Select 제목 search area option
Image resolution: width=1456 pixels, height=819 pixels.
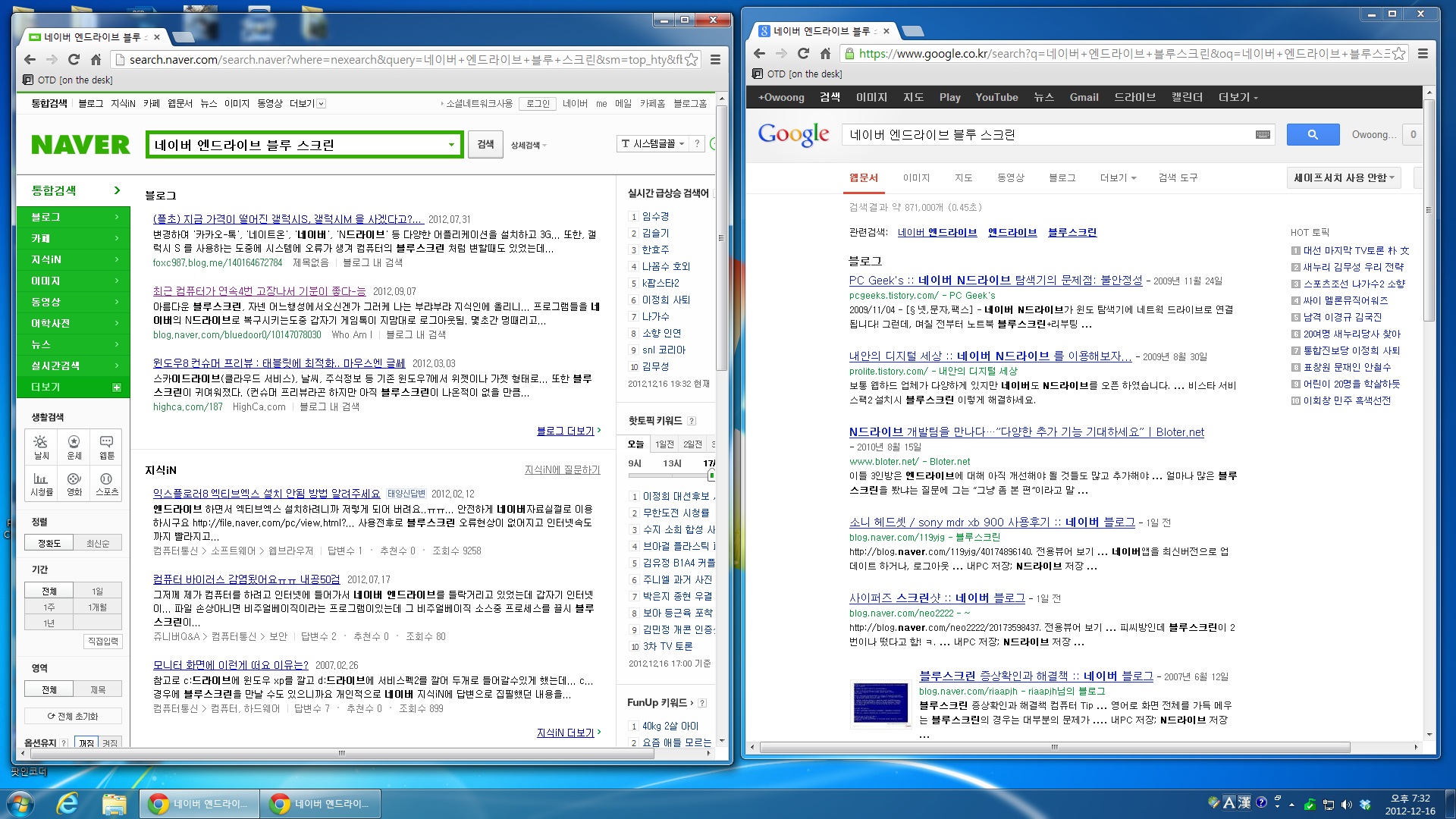click(x=98, y=689)
